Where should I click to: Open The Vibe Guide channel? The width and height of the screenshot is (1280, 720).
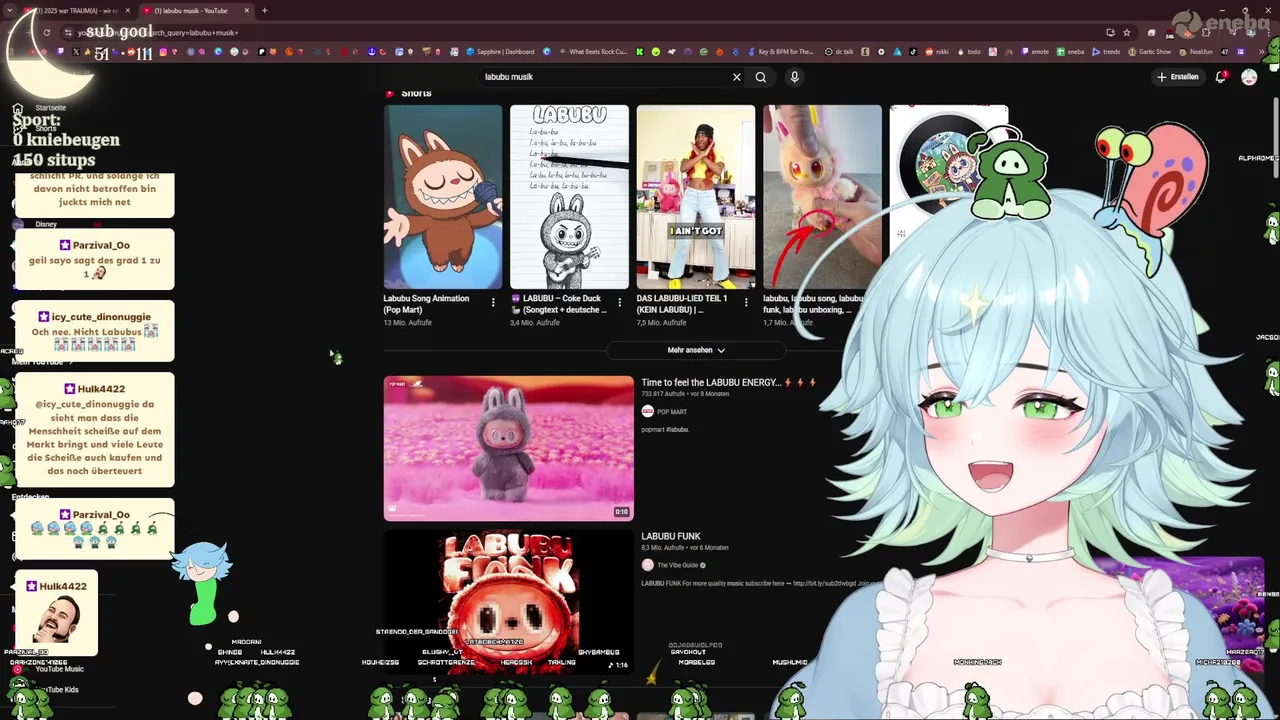678,565
